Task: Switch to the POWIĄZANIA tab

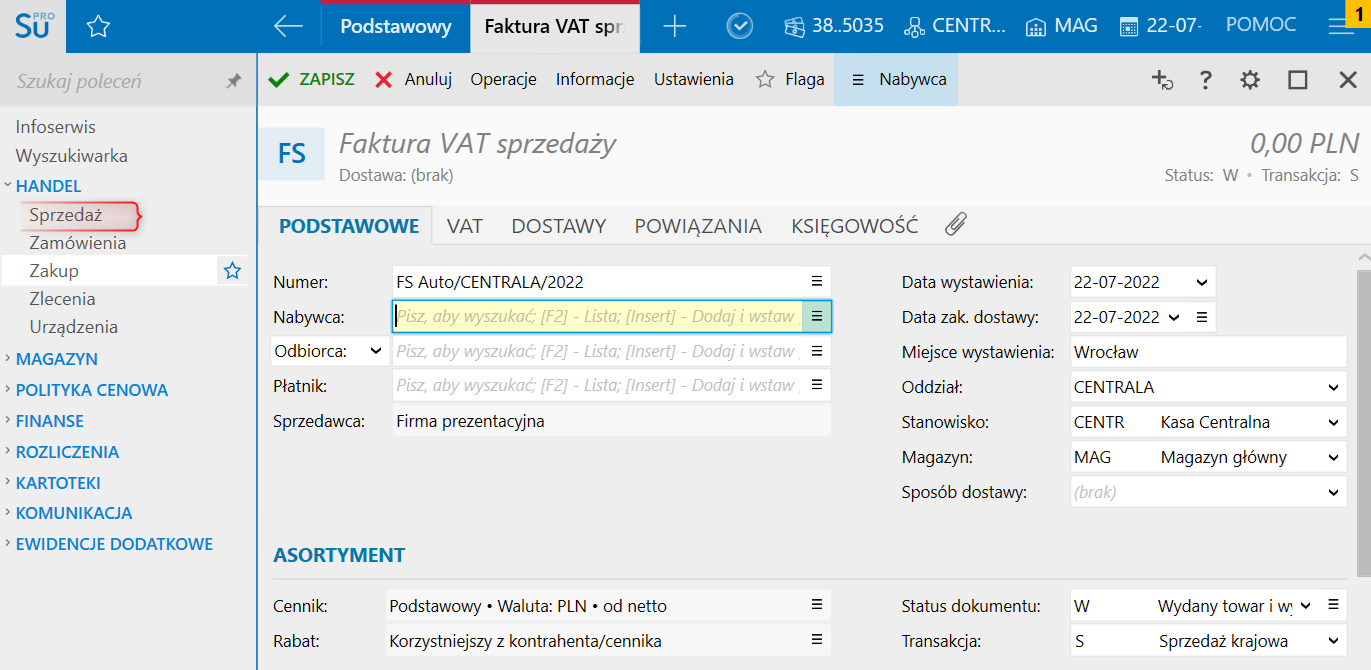Action: point(698,226)
